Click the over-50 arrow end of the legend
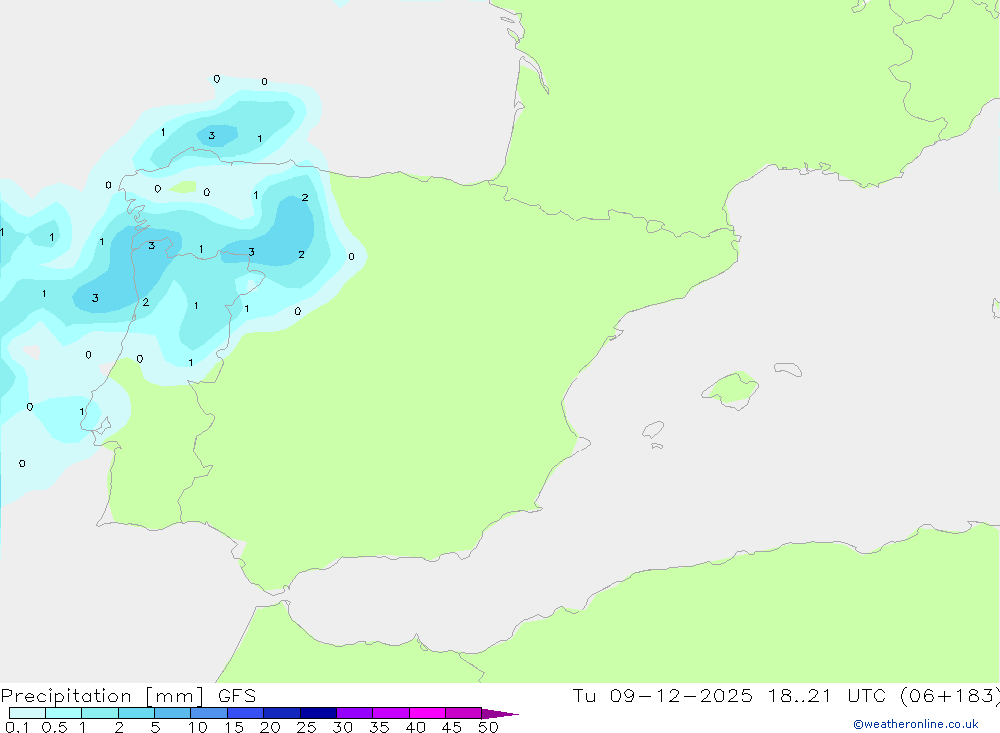The image size is (1000, 733). coord(500,714)
